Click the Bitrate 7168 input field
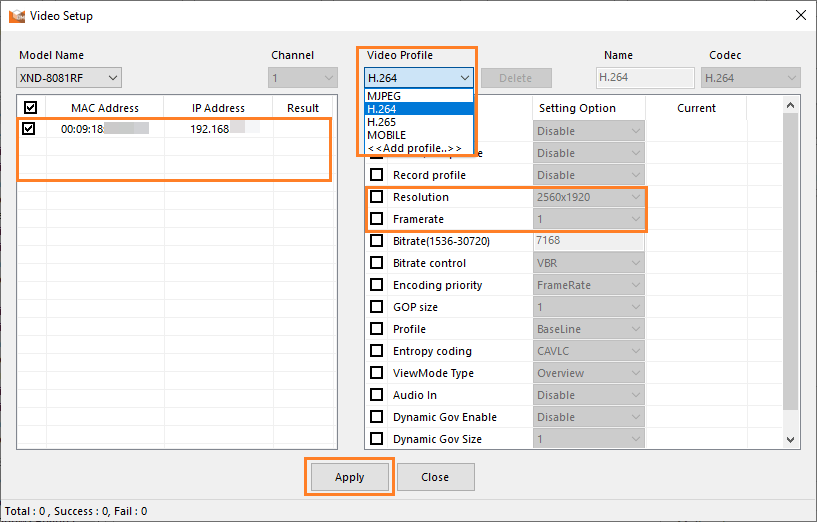 [589, 241]
